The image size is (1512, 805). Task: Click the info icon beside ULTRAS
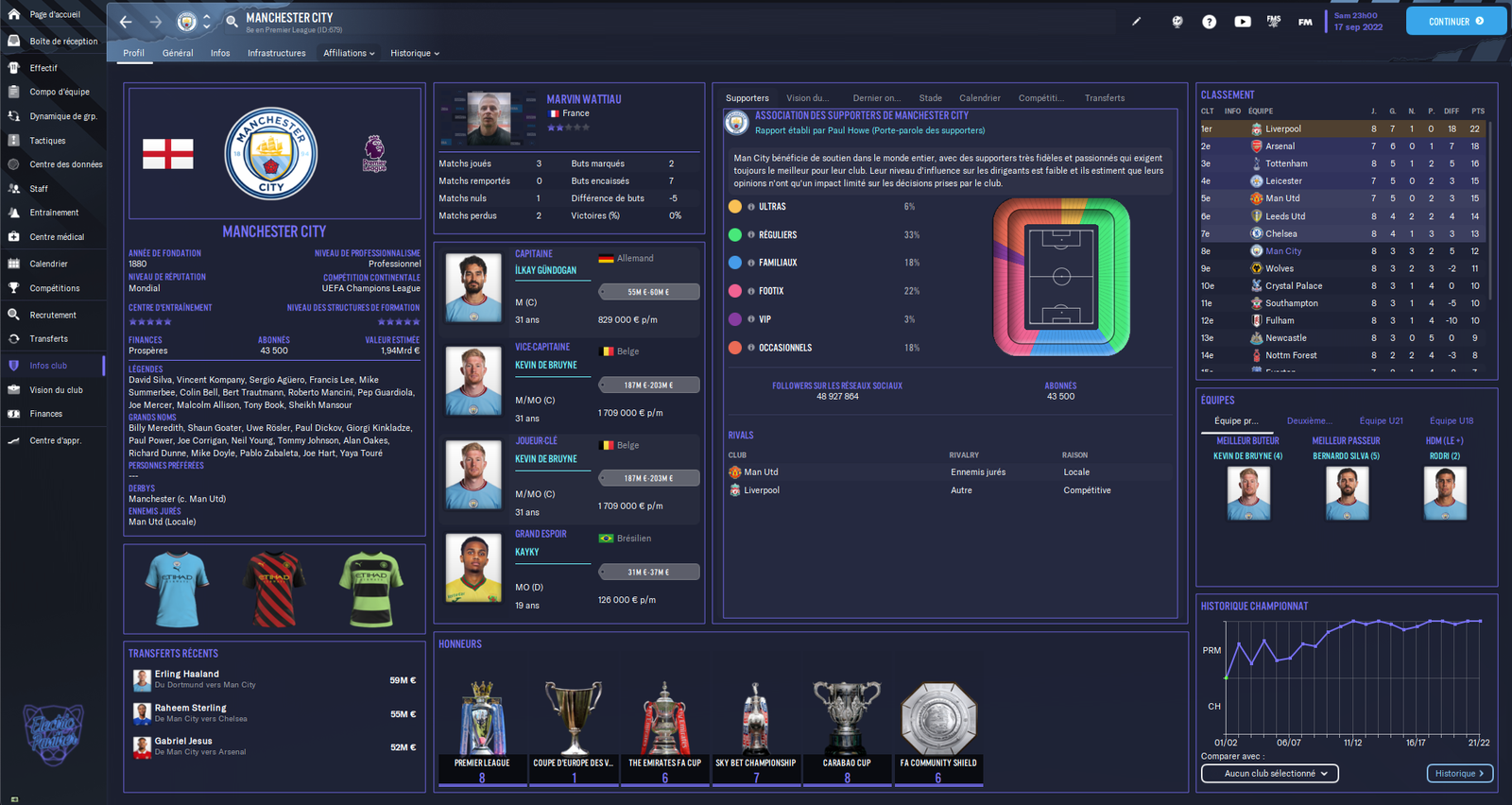tap(751, 207)
